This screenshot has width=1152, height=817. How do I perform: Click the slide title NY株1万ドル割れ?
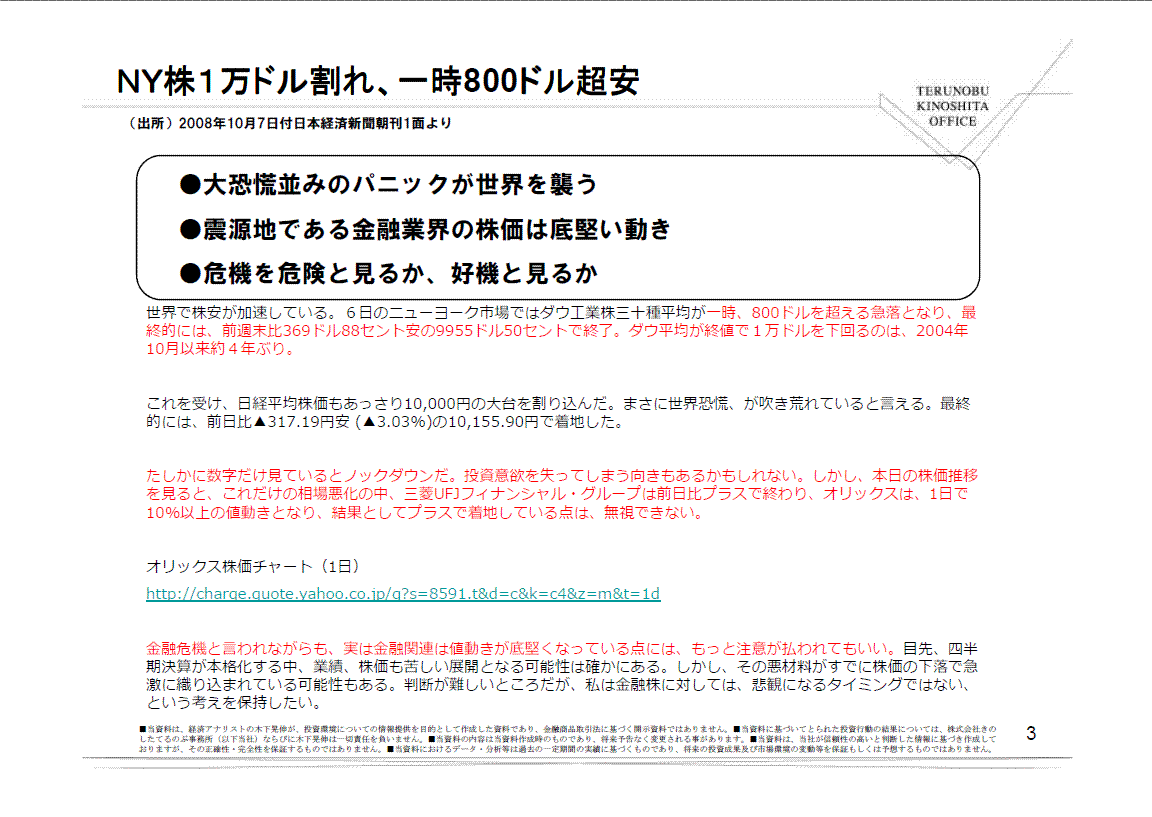click(x=378, y=81)
